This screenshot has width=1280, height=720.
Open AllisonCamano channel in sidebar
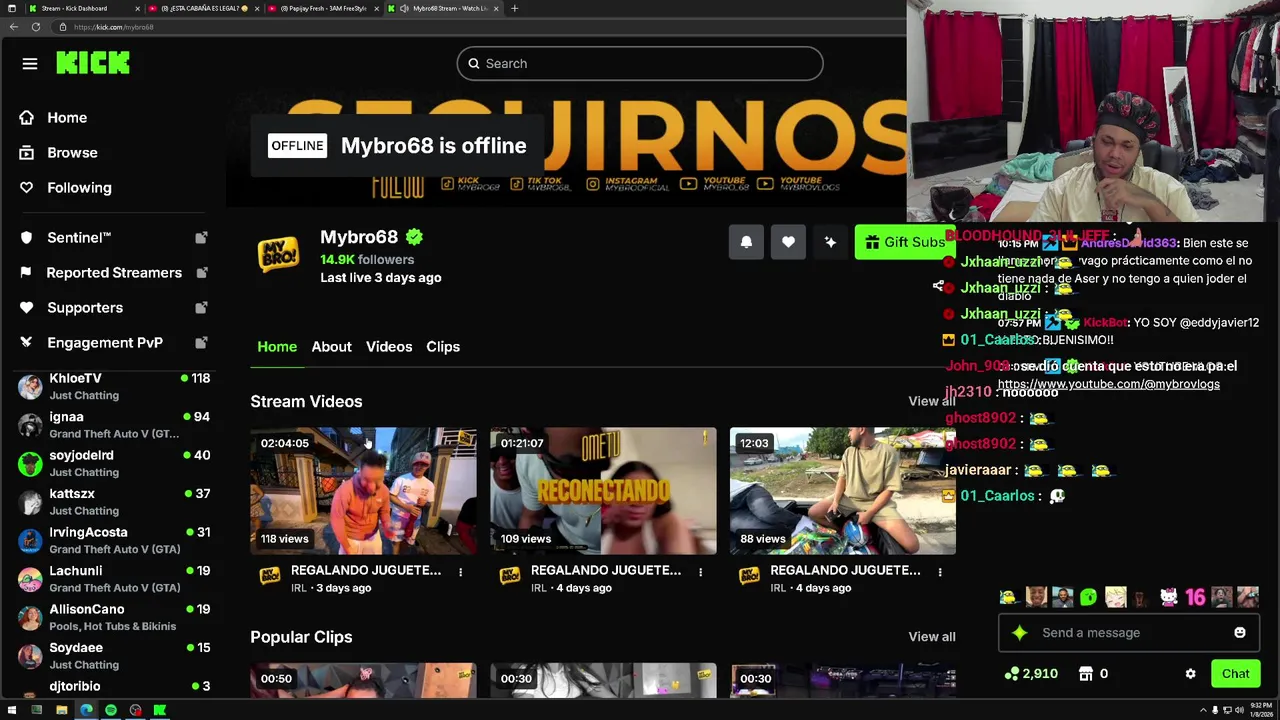(x=115, y=618)
